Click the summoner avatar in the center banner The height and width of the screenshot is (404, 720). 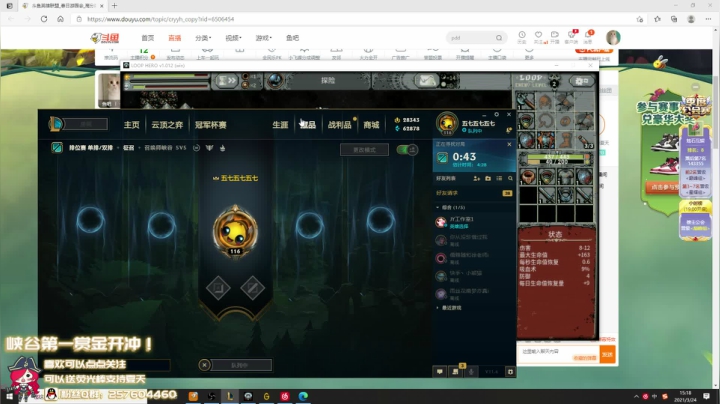tap(235, 231)
